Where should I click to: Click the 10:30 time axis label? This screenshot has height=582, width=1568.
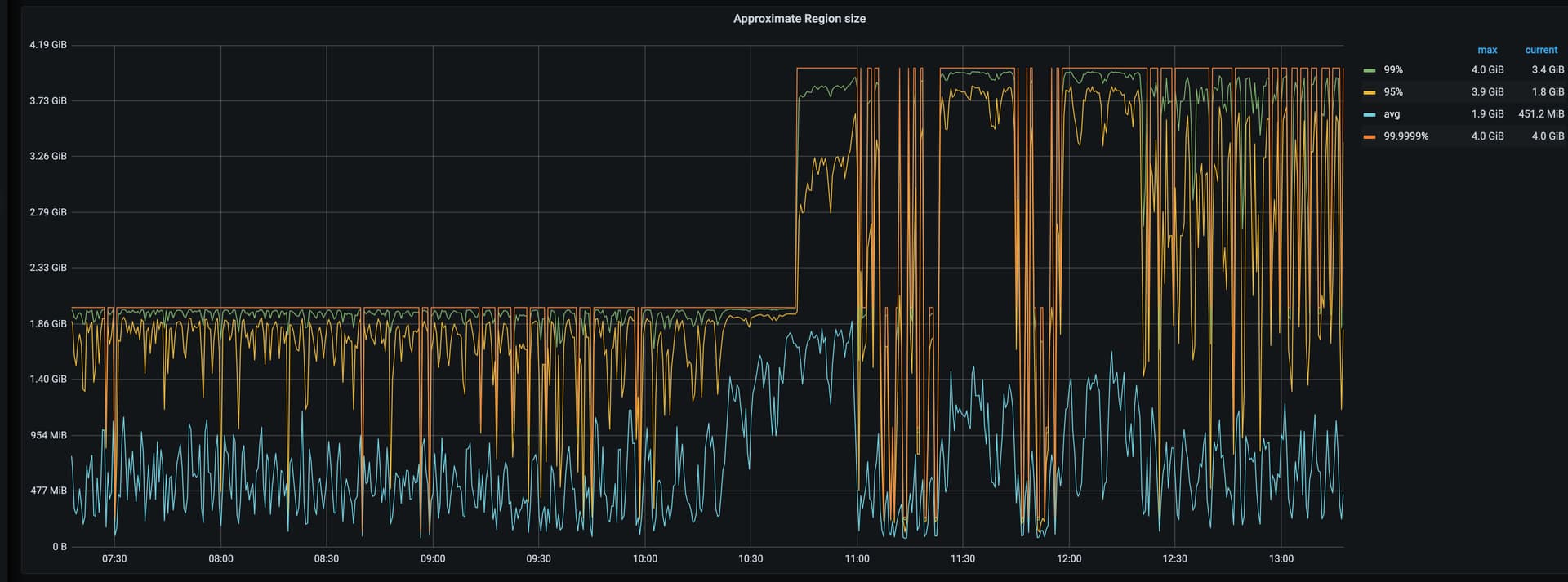point(751,559)
